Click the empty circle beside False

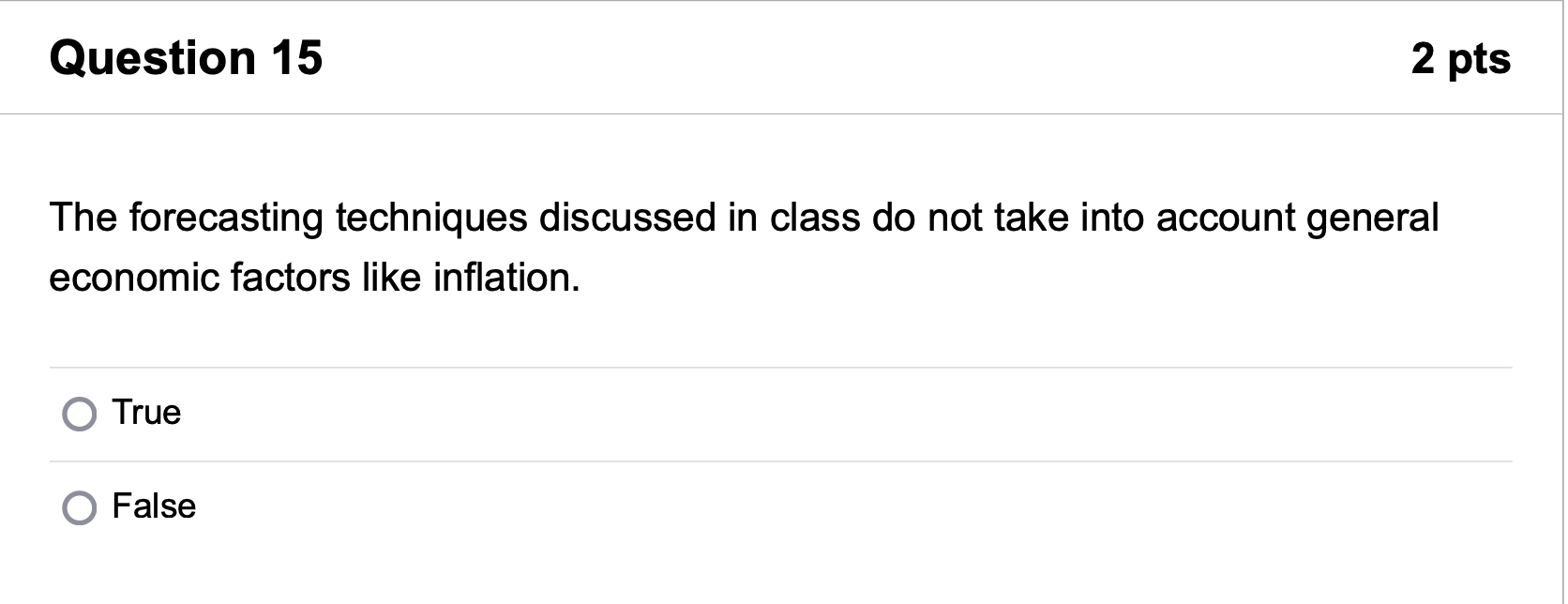(x=81, y=507)
